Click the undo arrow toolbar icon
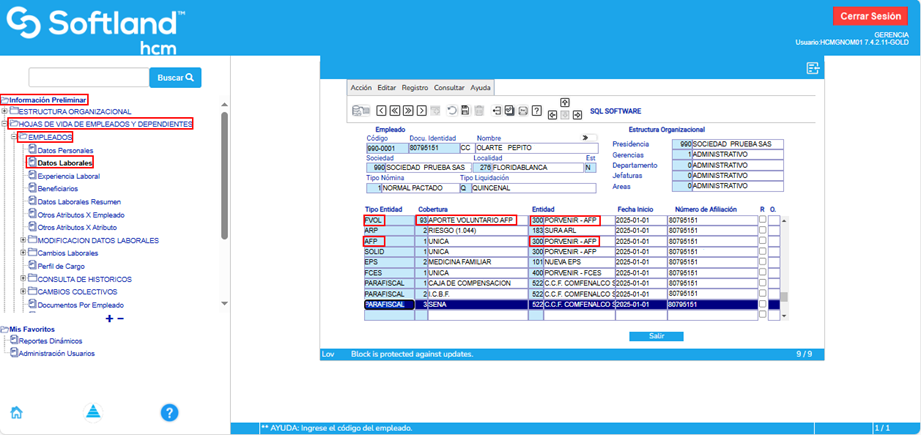Screen dimensions: 921x435 pos(452,110)
